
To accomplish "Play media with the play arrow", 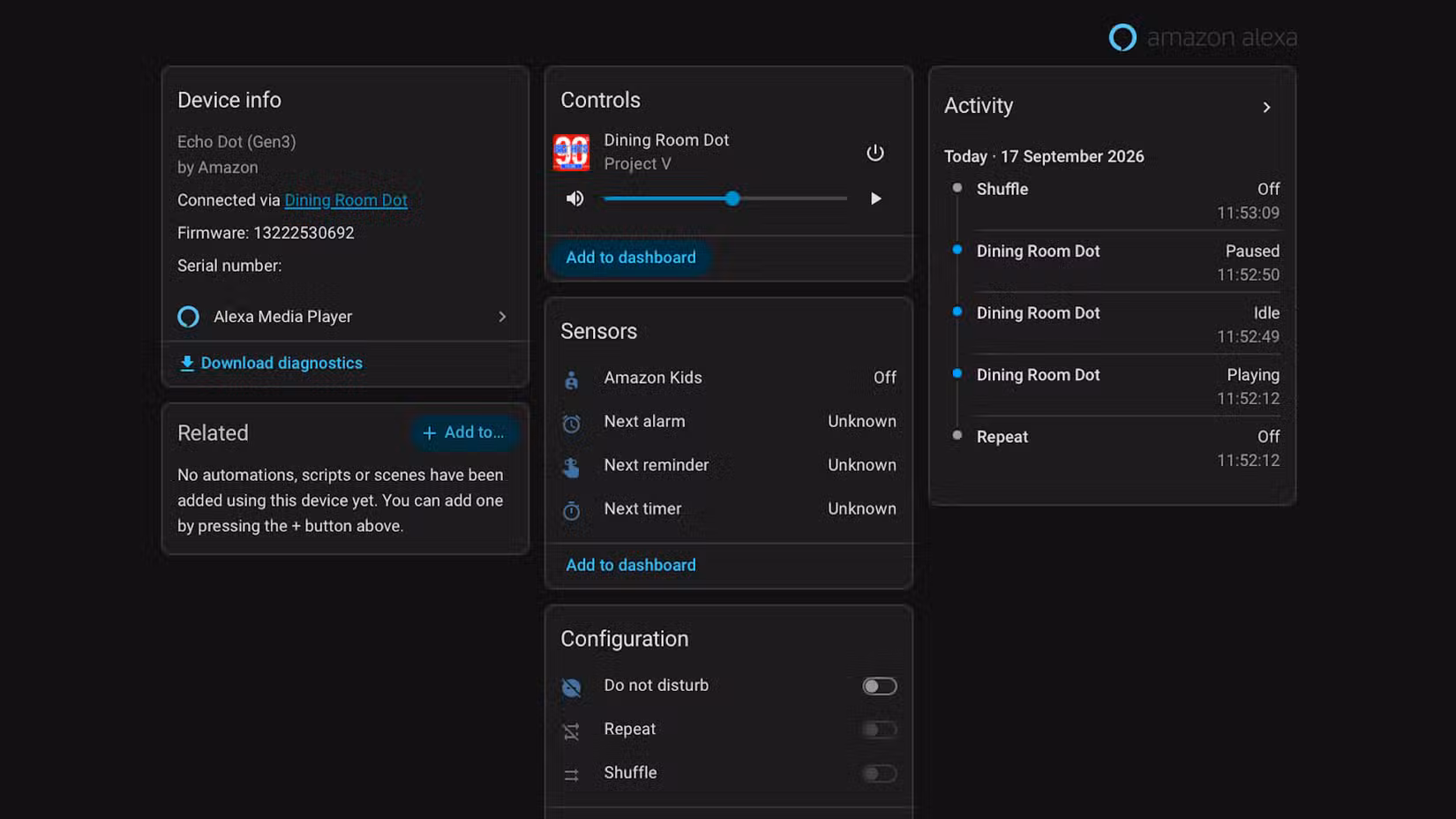I will pyautogui.click(x=875, y=199).
